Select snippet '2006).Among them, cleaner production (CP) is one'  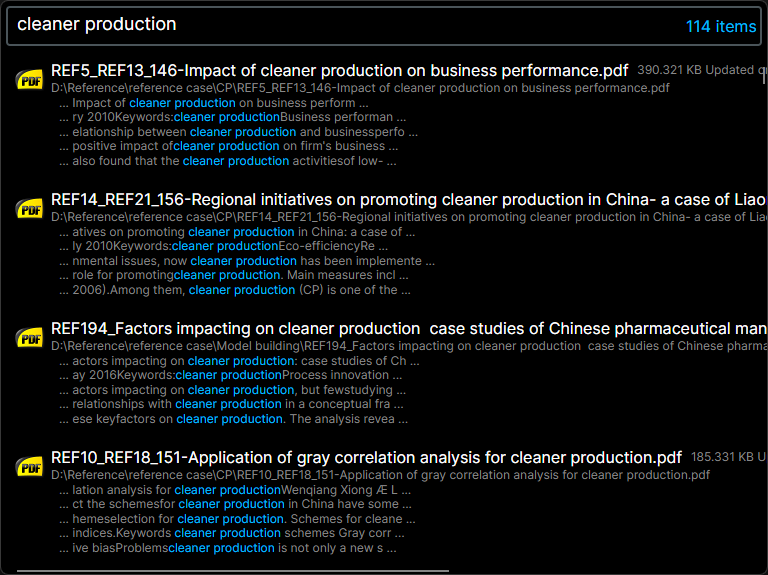[235, 290]
